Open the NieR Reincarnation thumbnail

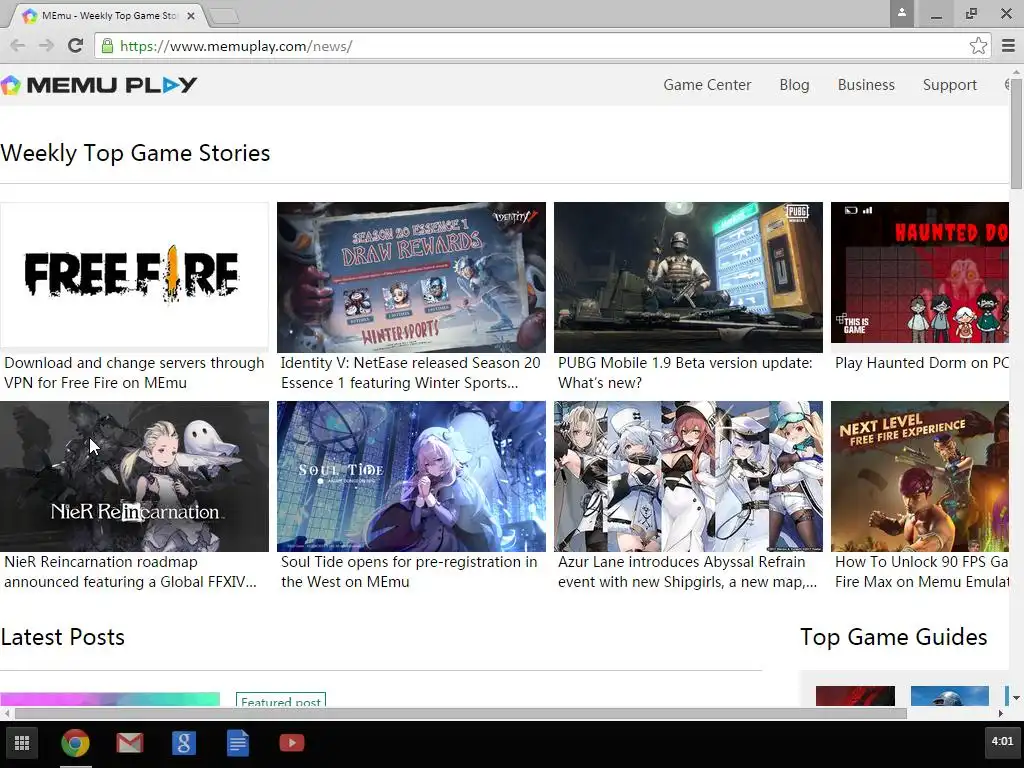point(134,477)
